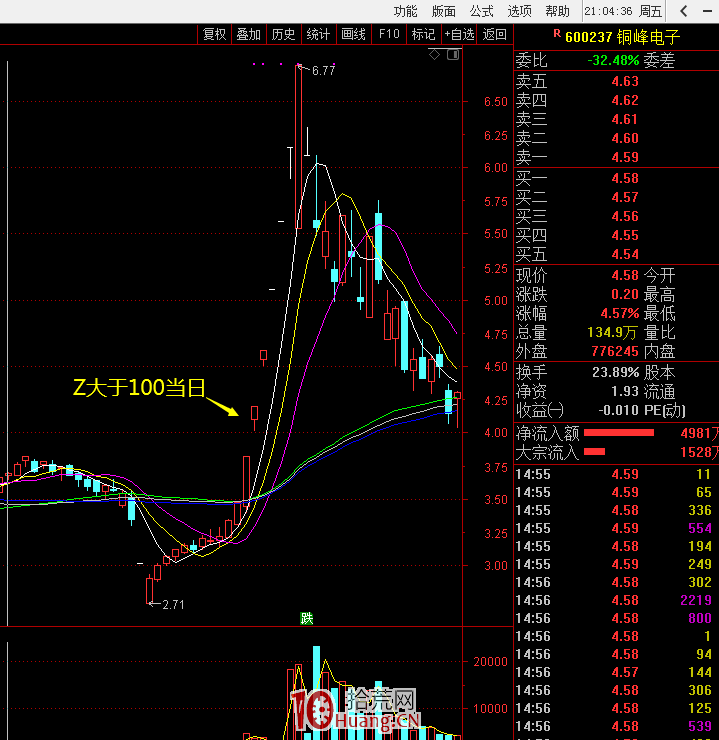Click stock name 600237 铜峰电子
Image resolution: width=719 pixels, height=740 pixels.
[x=622, y=37]
